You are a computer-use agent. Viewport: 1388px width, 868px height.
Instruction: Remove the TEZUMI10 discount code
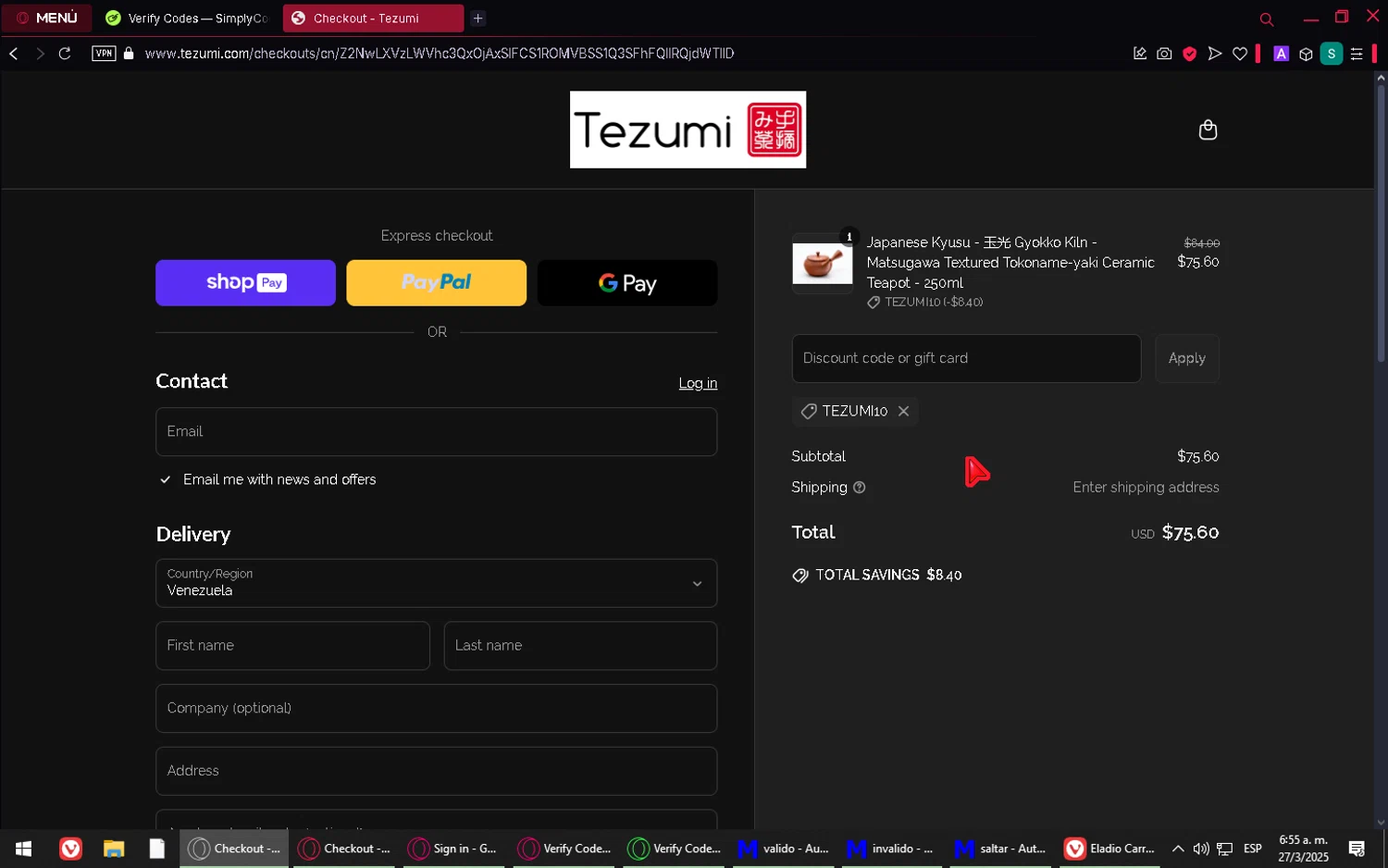tap(903, 411)
